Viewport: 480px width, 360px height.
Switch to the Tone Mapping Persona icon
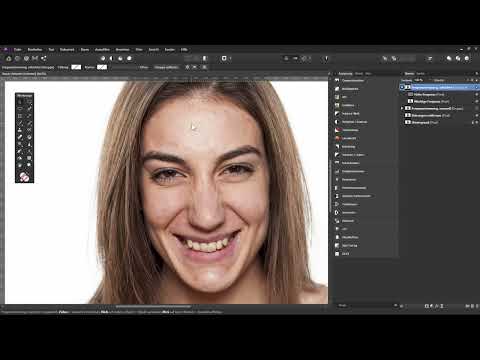pyautogui.click(x=35, y=58)
